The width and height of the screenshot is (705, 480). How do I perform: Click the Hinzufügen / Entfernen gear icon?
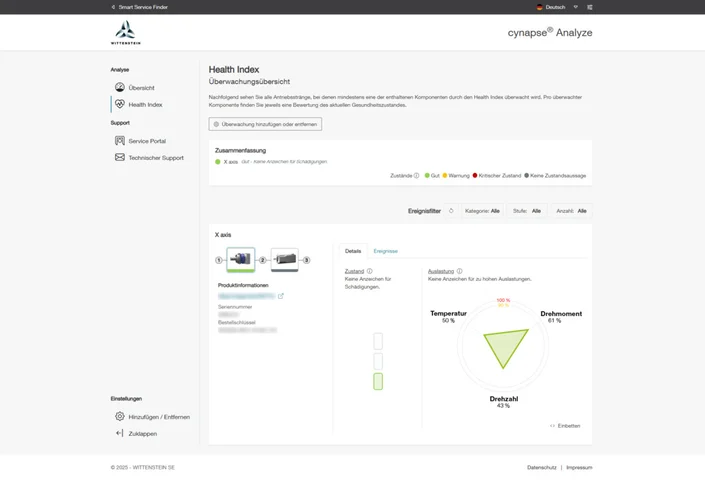[120, 416]
